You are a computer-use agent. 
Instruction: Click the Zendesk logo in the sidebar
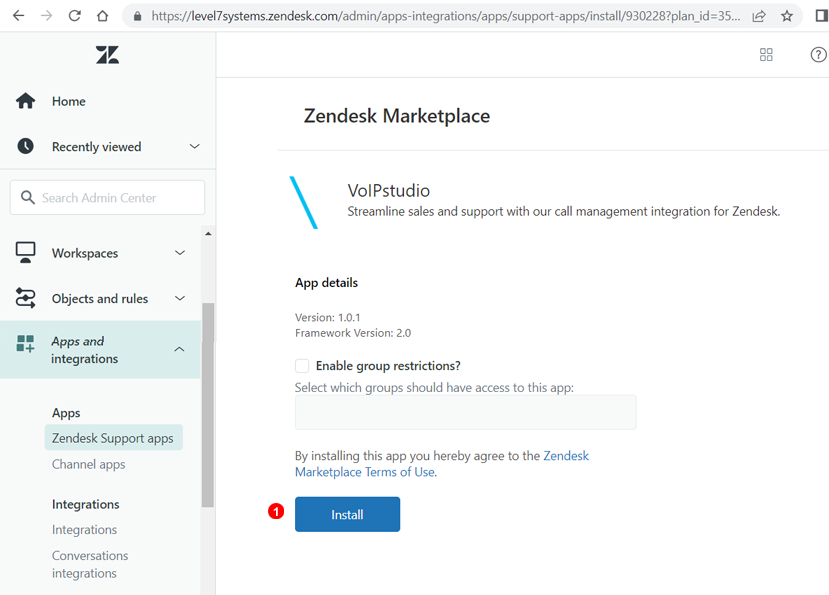coord(107,55)
